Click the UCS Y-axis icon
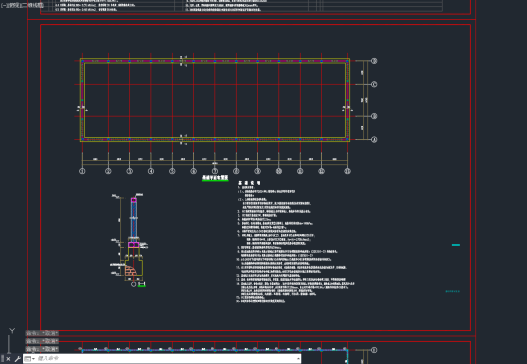 [12, 331]
